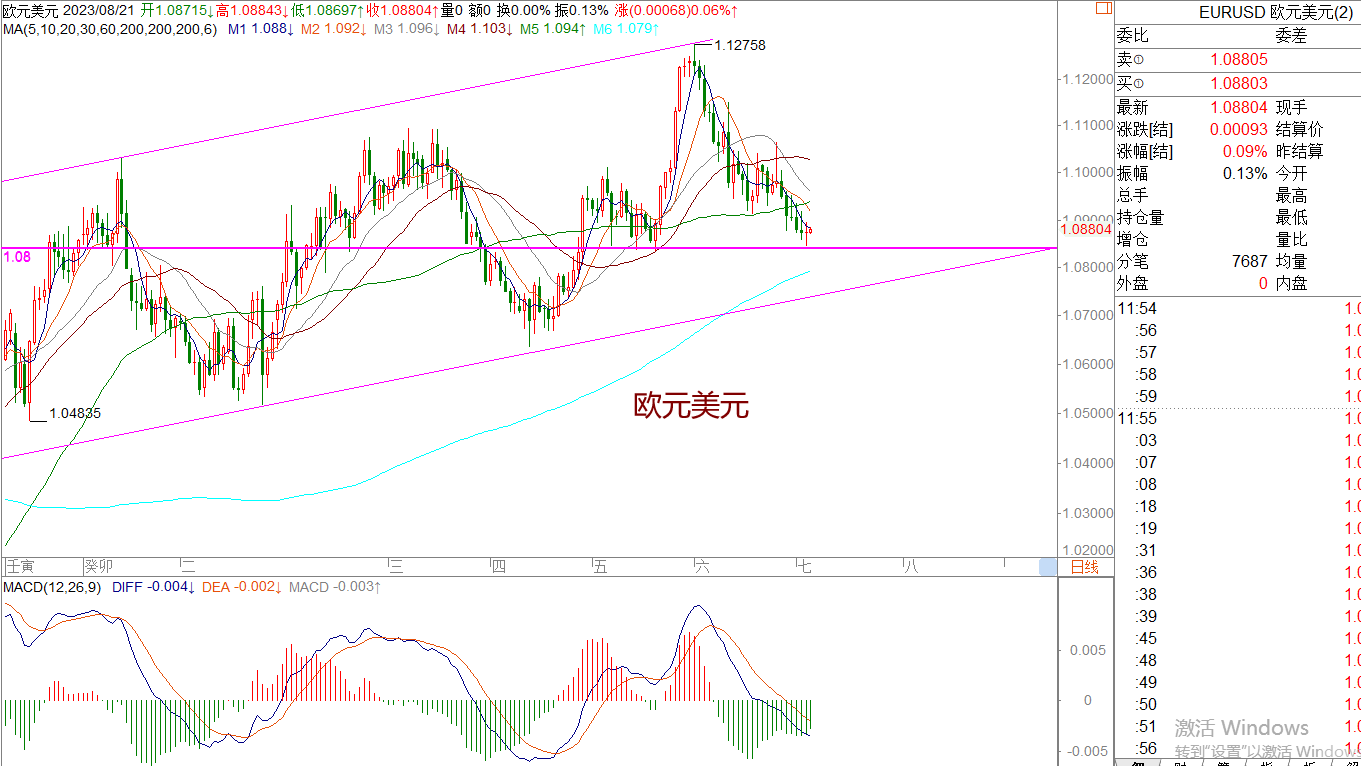Click the 结算价 label
This screenshot has width=1361, height=766.
1300,129
